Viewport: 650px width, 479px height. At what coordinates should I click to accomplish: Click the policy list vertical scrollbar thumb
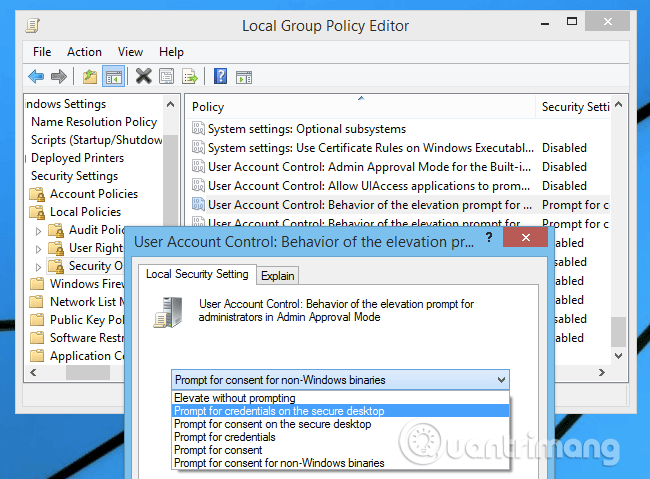(x=618, y=332)
